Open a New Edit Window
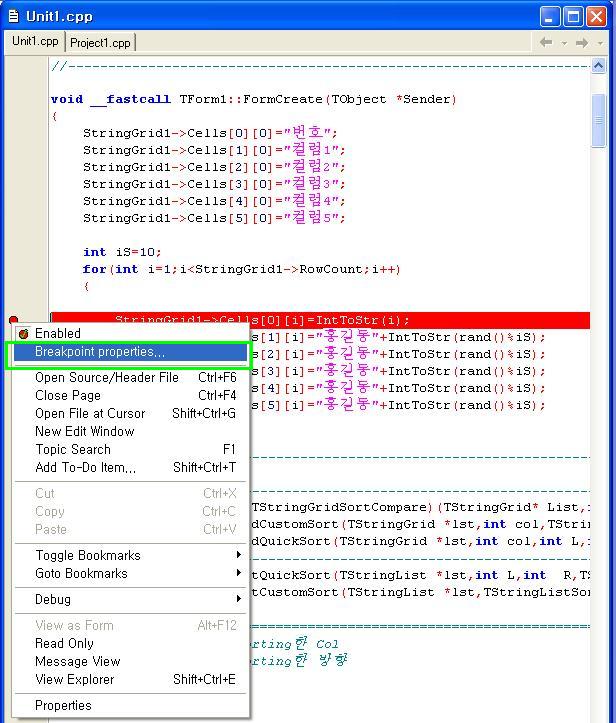Viewport: 616px width, 723px height. 85,431
